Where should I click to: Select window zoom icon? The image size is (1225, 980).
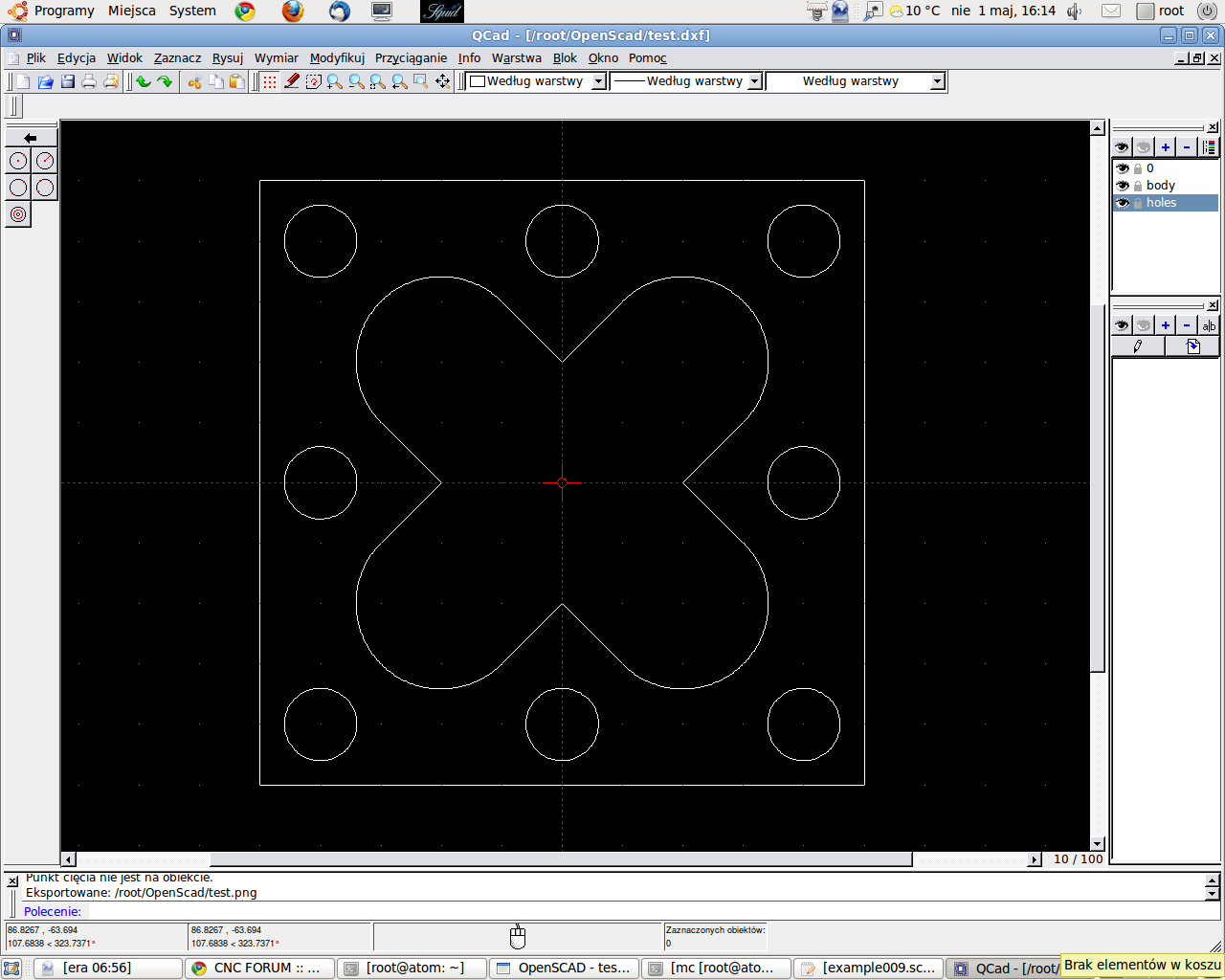coord(421,81)
